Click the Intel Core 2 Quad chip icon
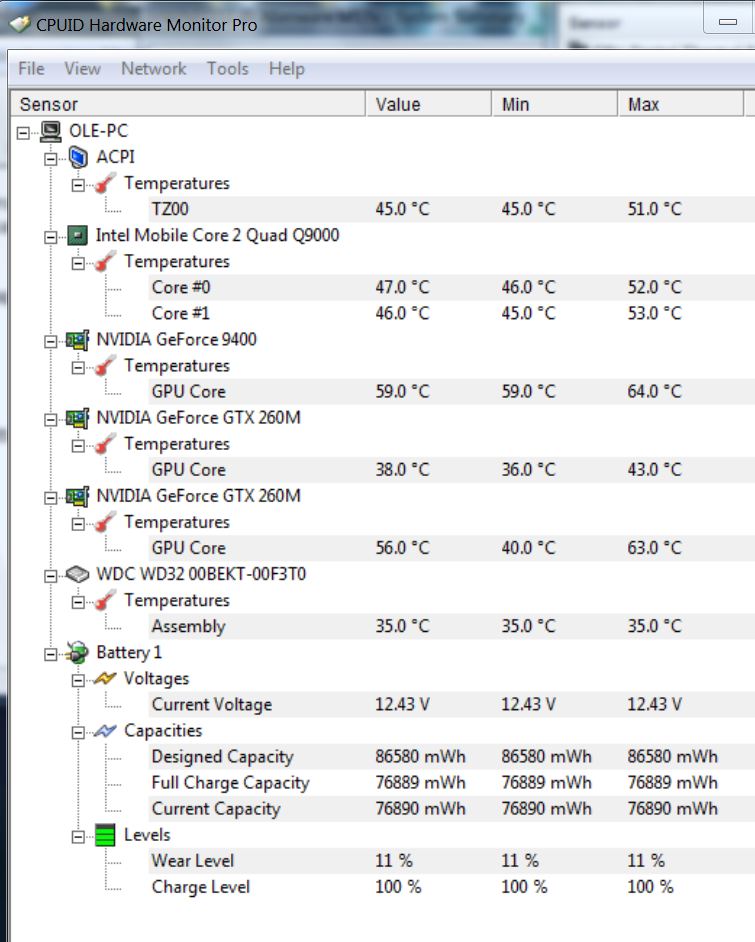This screenshot has height=942, width=755. tap(77, 236)
